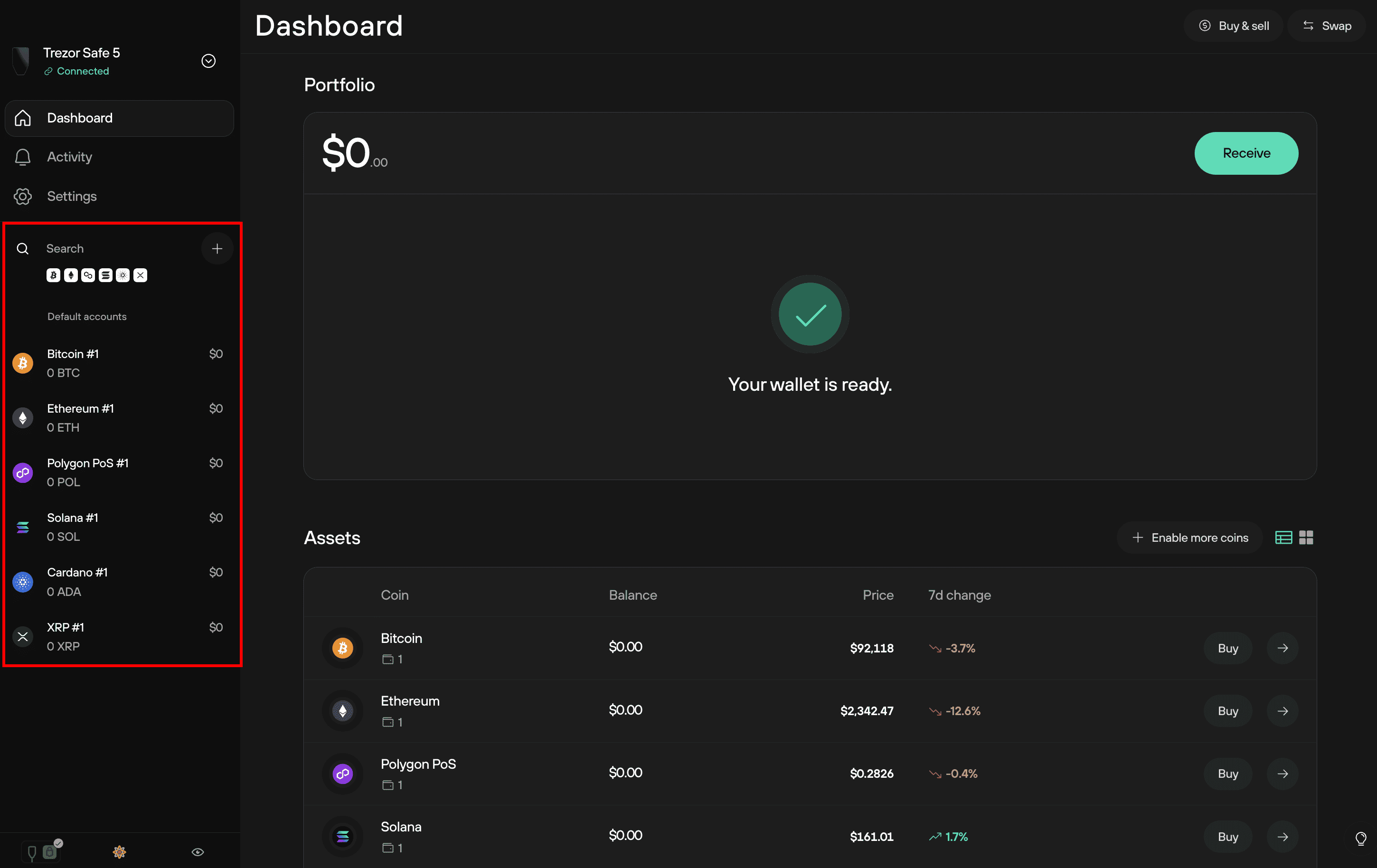Filter accounts by Polygon coin chip
This screenshot has height=868, width=1377.
tap(88, 275)
